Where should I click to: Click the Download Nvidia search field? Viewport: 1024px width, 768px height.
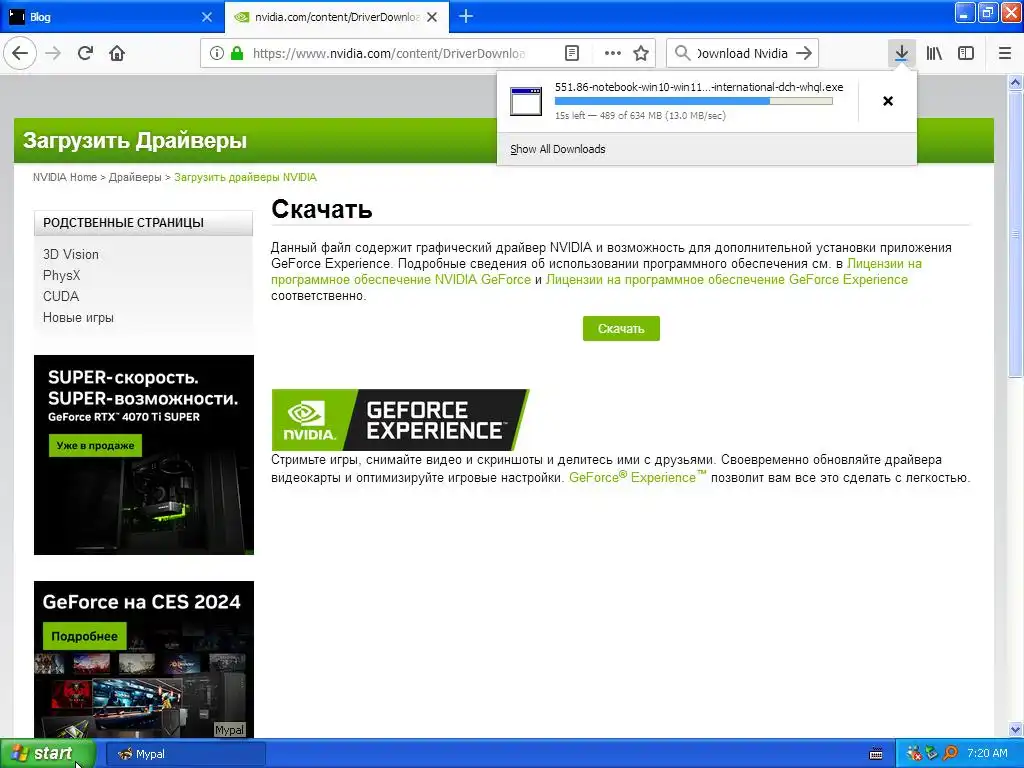click(742, 53)
